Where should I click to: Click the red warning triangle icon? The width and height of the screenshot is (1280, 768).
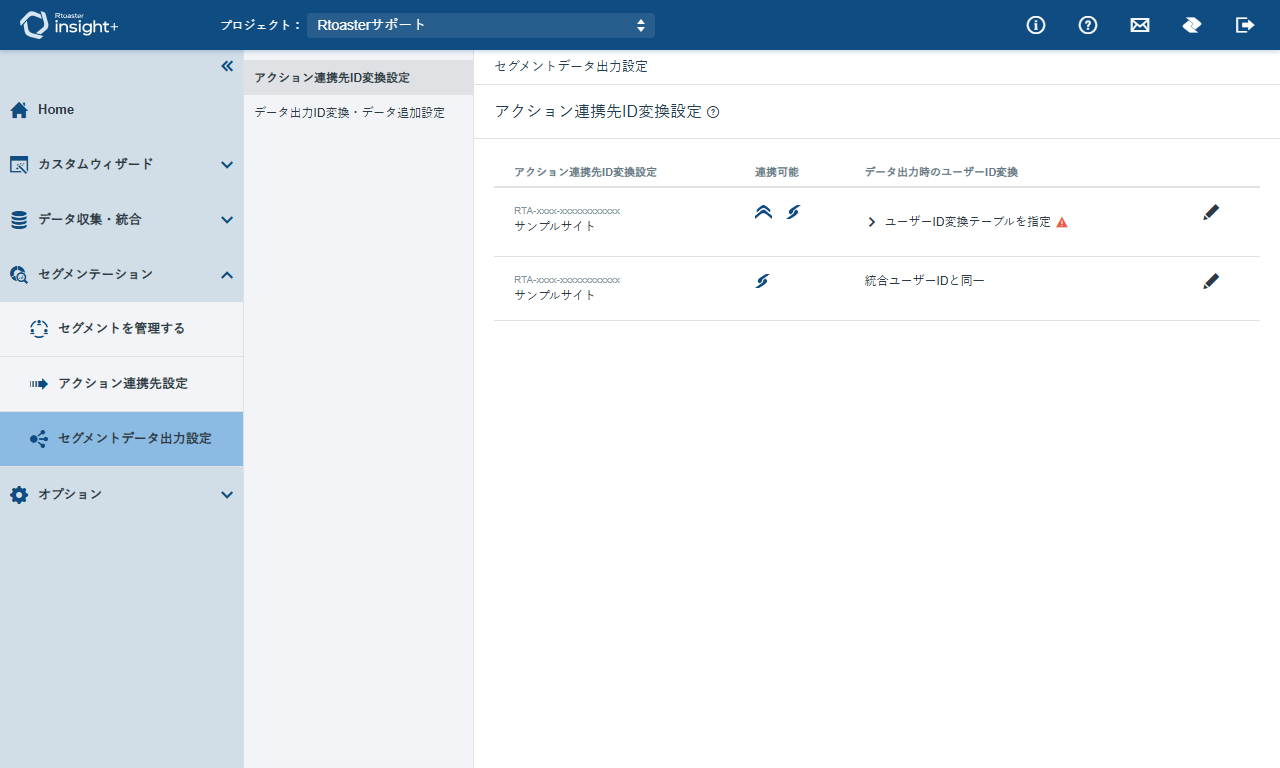pos(1062,222)
